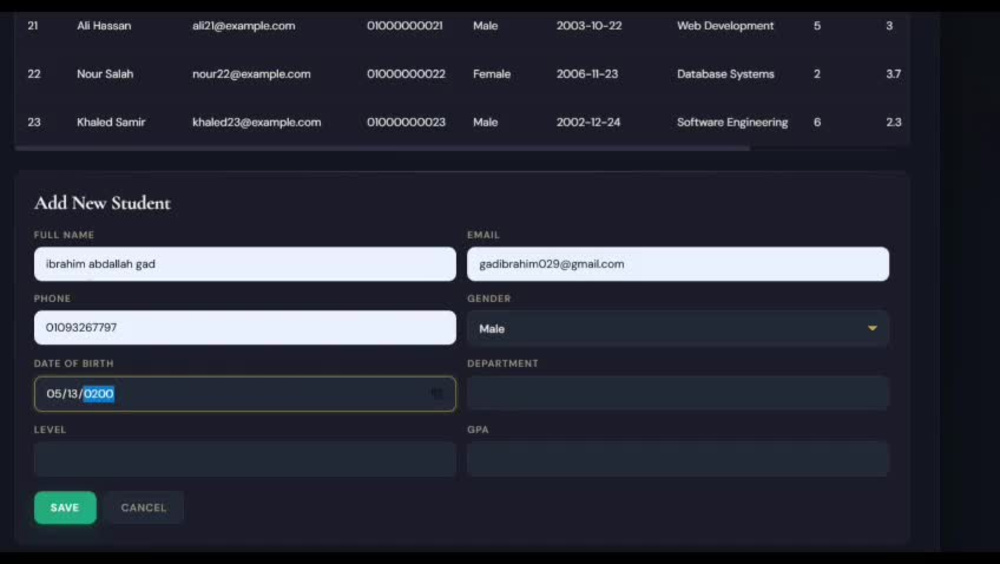Screen dimensions: 1000x564
Task: Click the month 05 in date field
Action: click(x=53, y=394)
